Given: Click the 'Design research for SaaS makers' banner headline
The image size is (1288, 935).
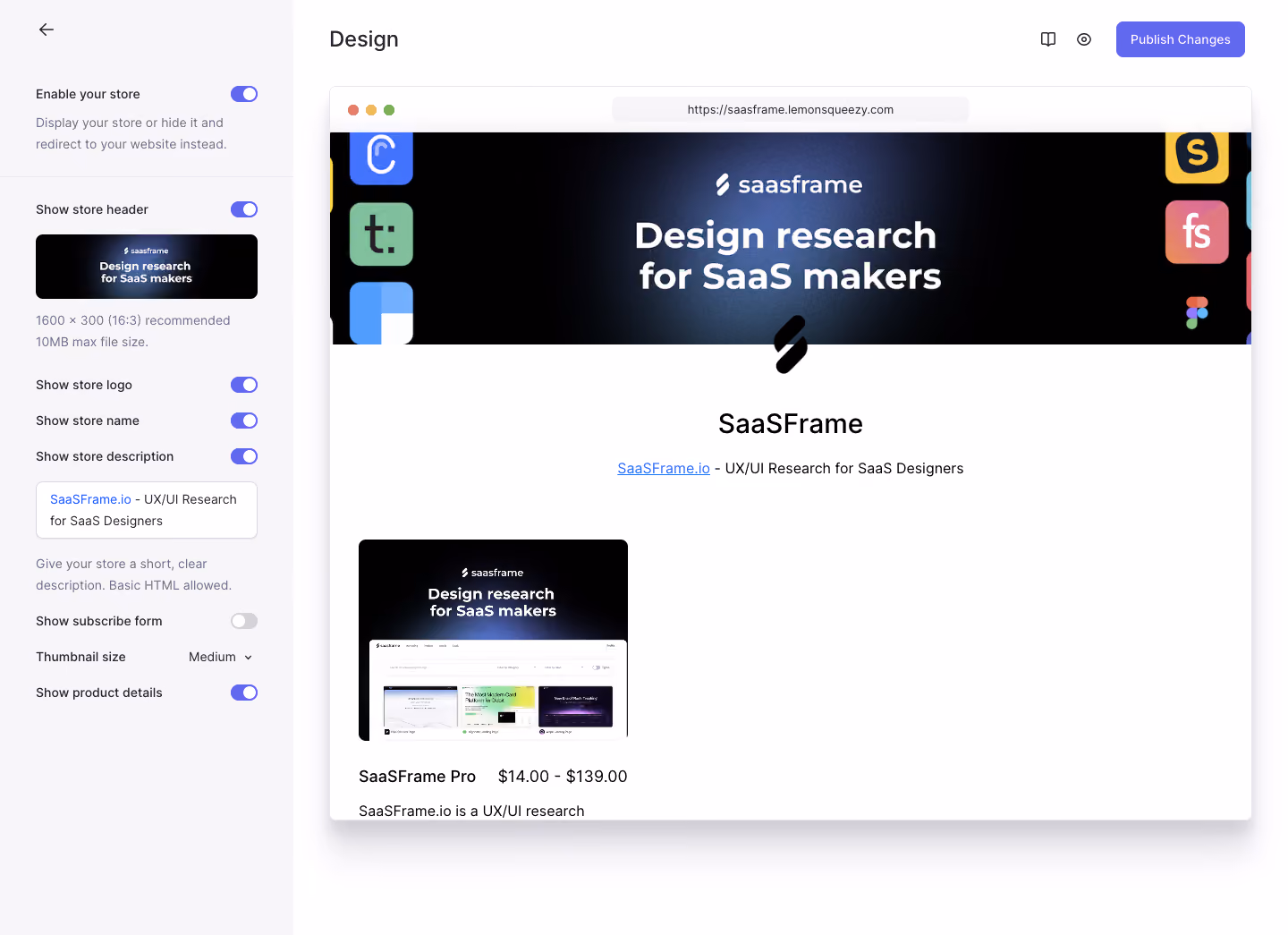Looking at the screenshot, I should [788, 255].
